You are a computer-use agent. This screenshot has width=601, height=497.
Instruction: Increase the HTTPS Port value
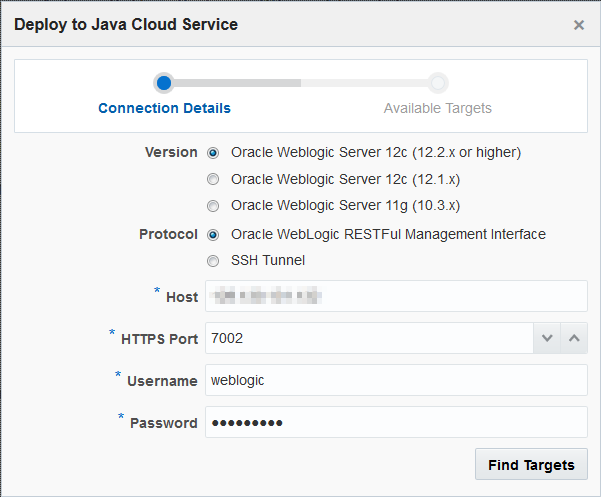pos(574,338)
